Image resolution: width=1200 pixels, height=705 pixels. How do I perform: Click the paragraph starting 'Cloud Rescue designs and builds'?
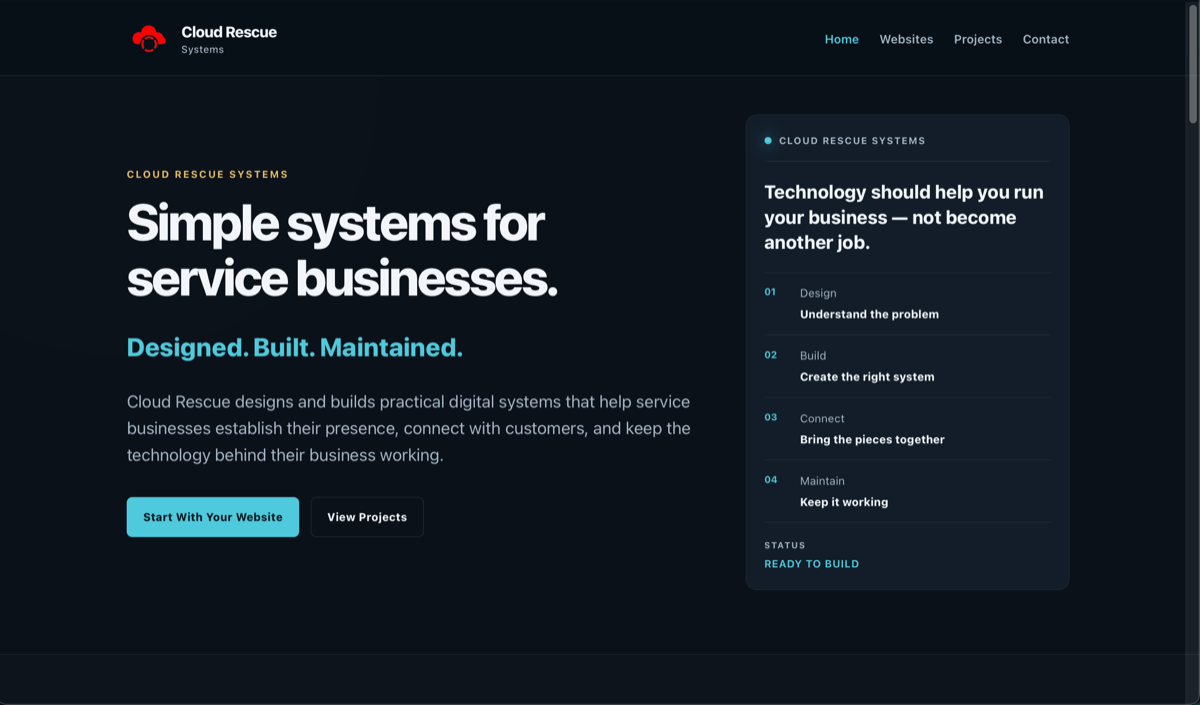409,428
